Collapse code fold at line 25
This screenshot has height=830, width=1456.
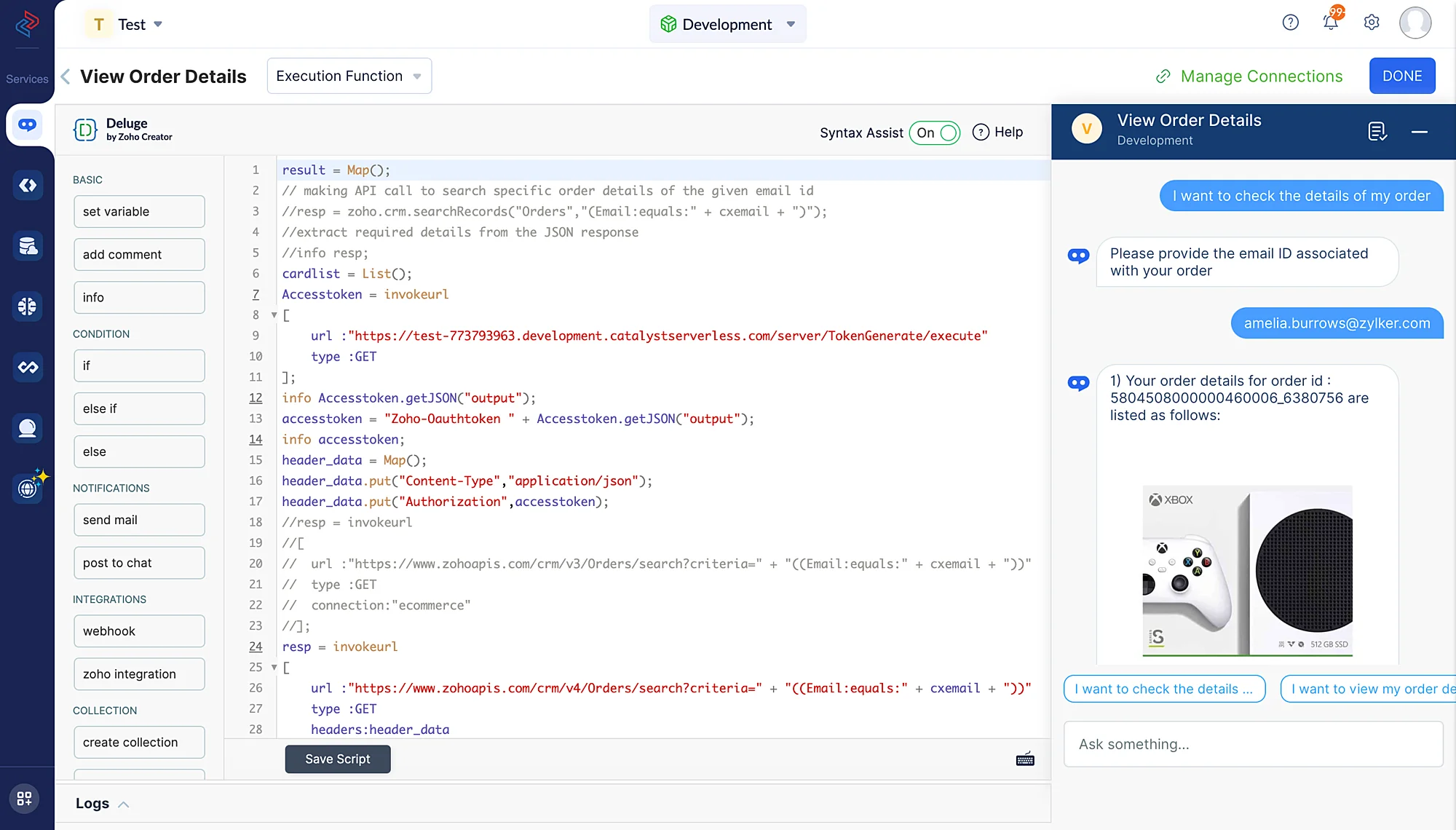point(274,668)
